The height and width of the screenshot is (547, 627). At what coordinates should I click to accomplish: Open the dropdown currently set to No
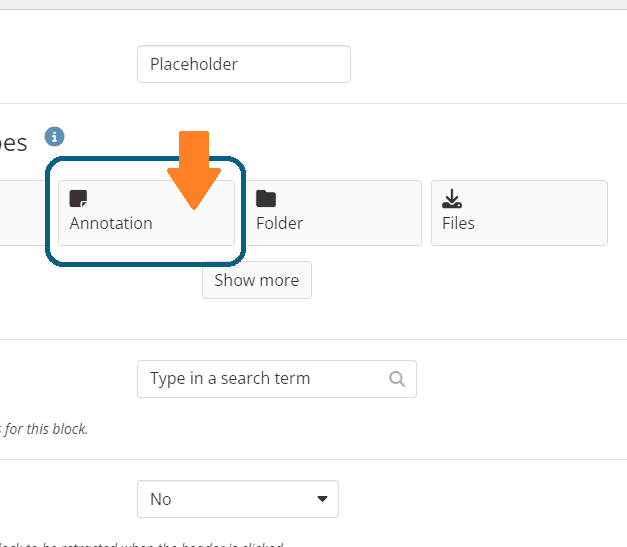tap(237, 499)
